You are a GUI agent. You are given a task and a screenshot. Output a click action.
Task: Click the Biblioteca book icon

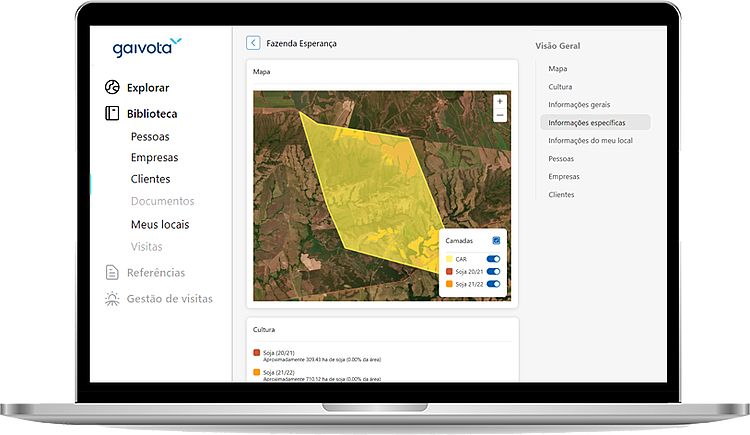pyautogui.click(x=112, y=113)
